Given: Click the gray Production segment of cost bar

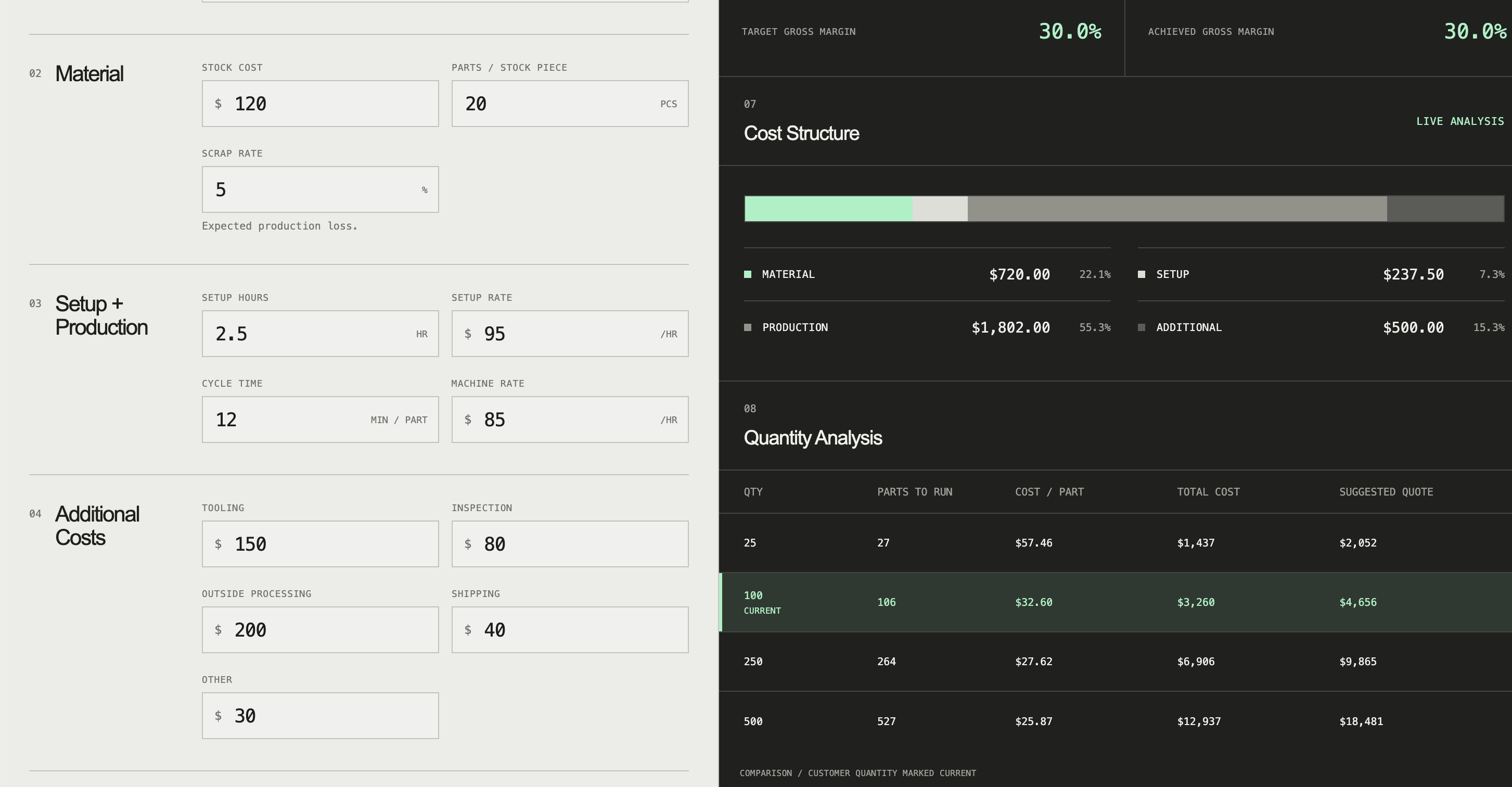Looking at the screenshot, I should click(x=1177, y=209).
